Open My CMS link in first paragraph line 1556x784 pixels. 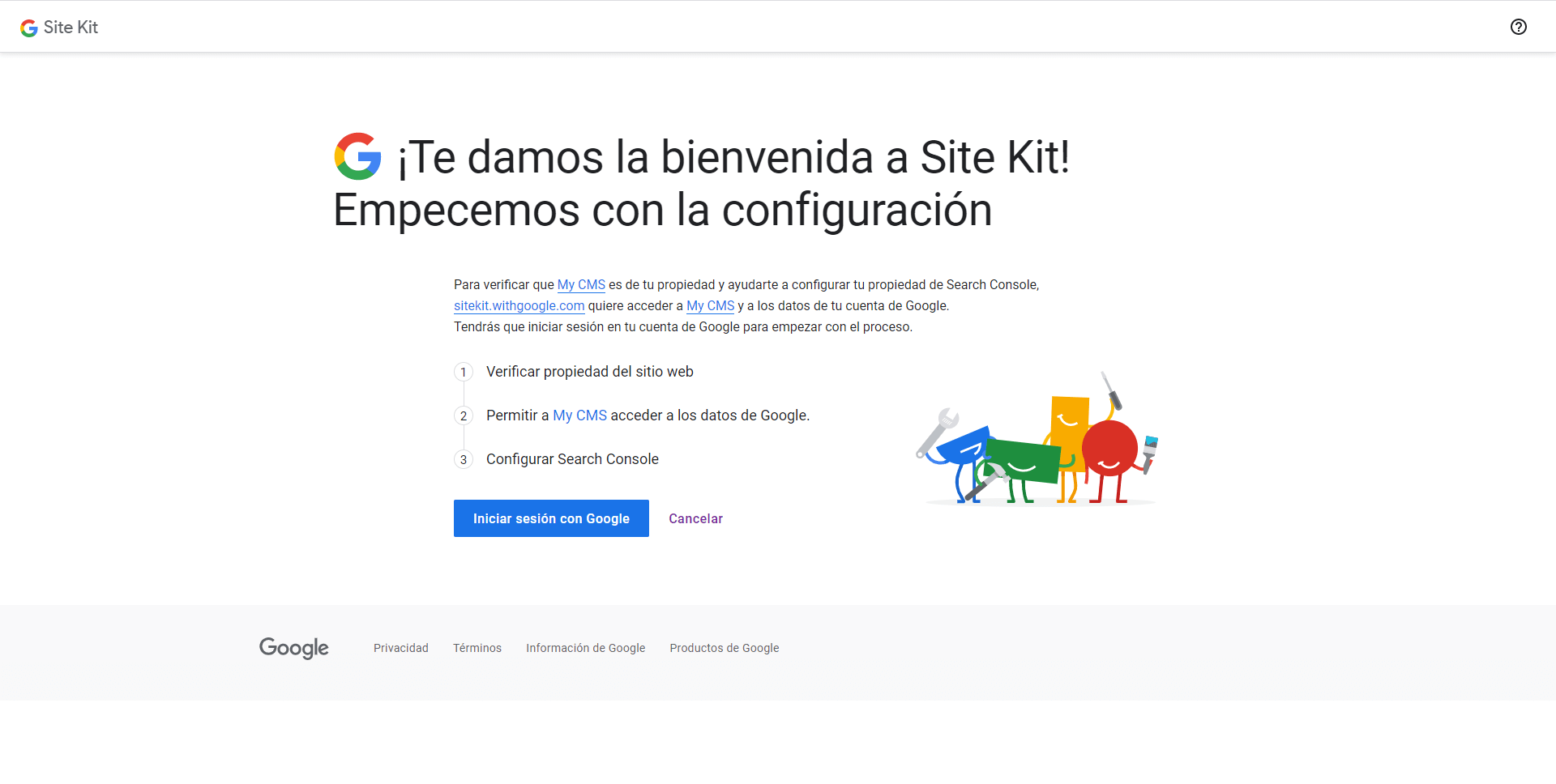click(x=581, y=285)
